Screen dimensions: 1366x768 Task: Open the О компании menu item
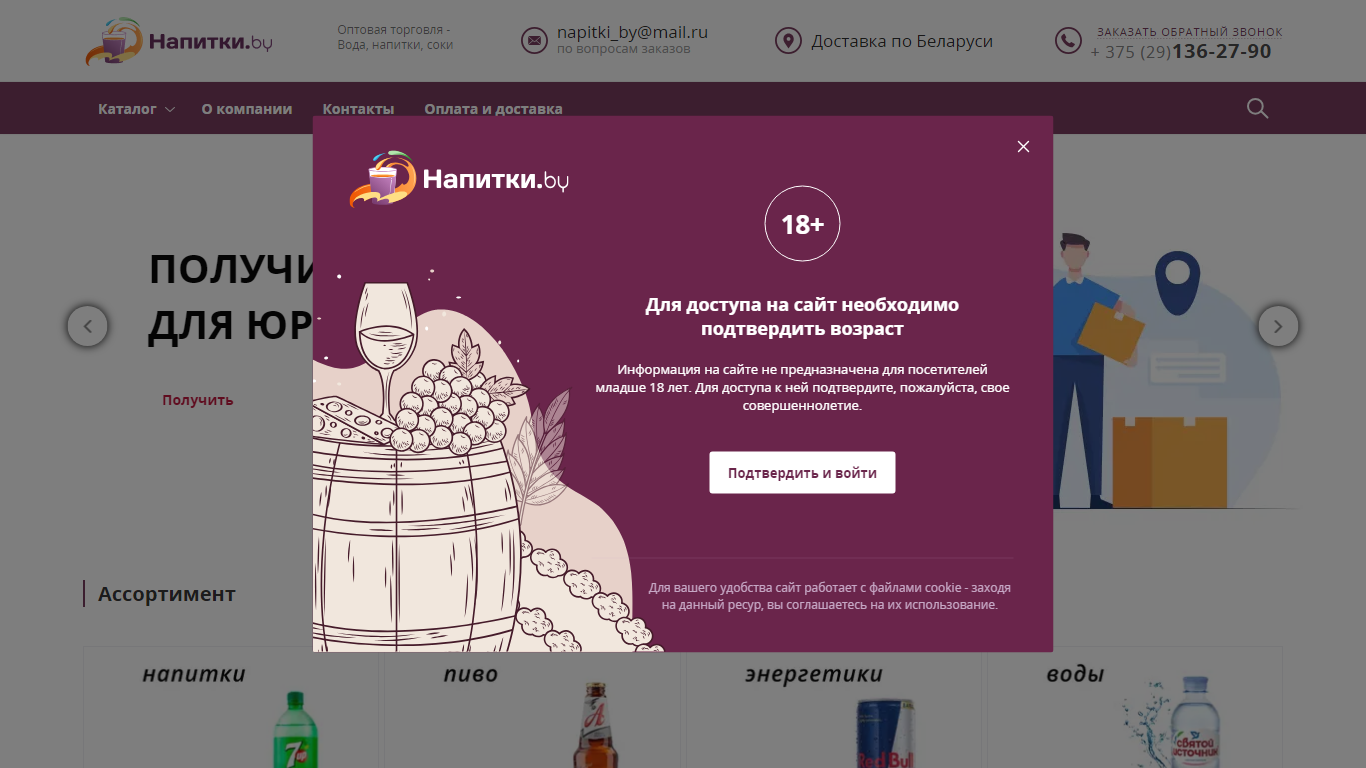point(247,109)
